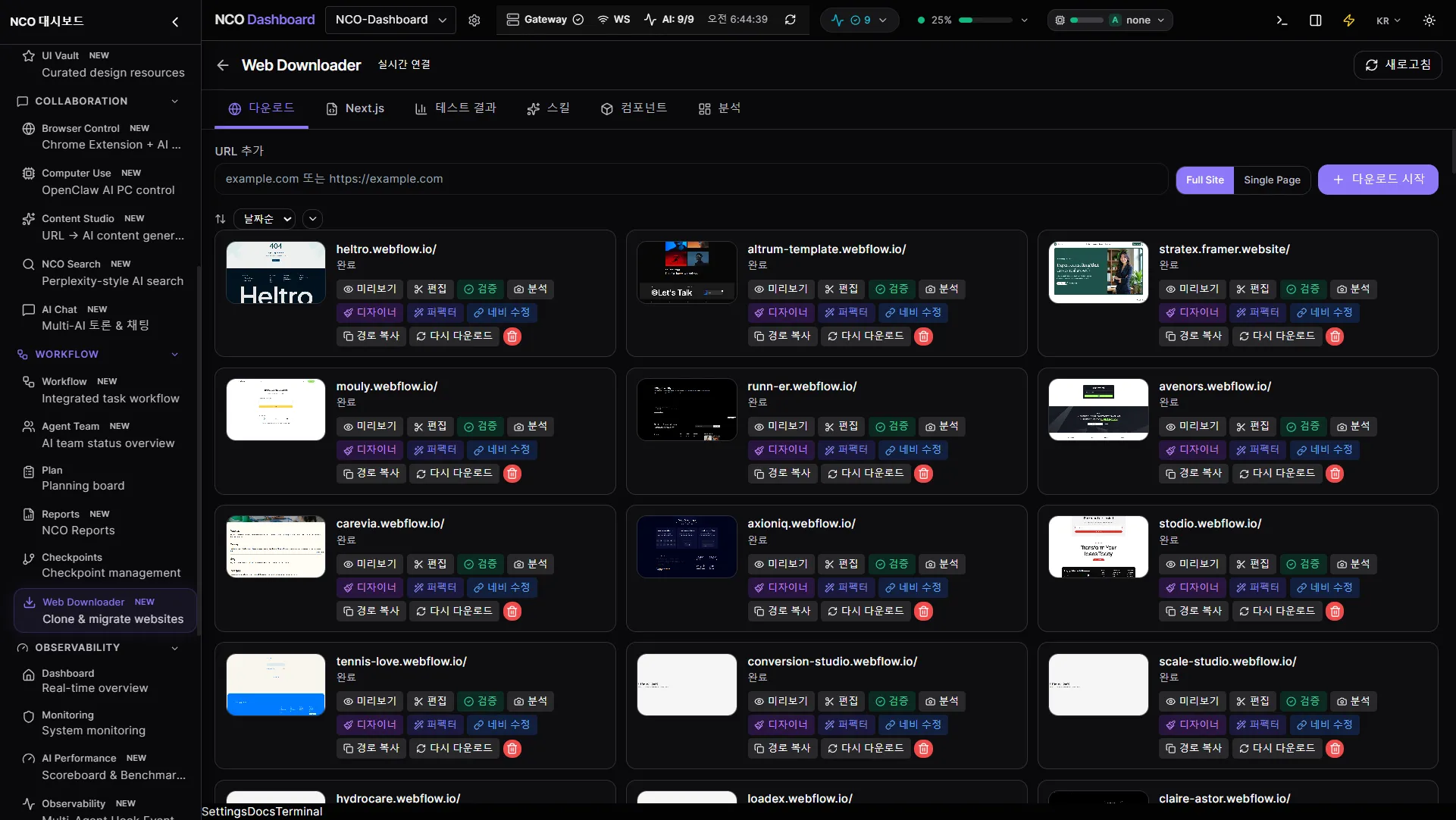
Task: Switch to Single Page download mode
Action: (x=1272, y=180)
